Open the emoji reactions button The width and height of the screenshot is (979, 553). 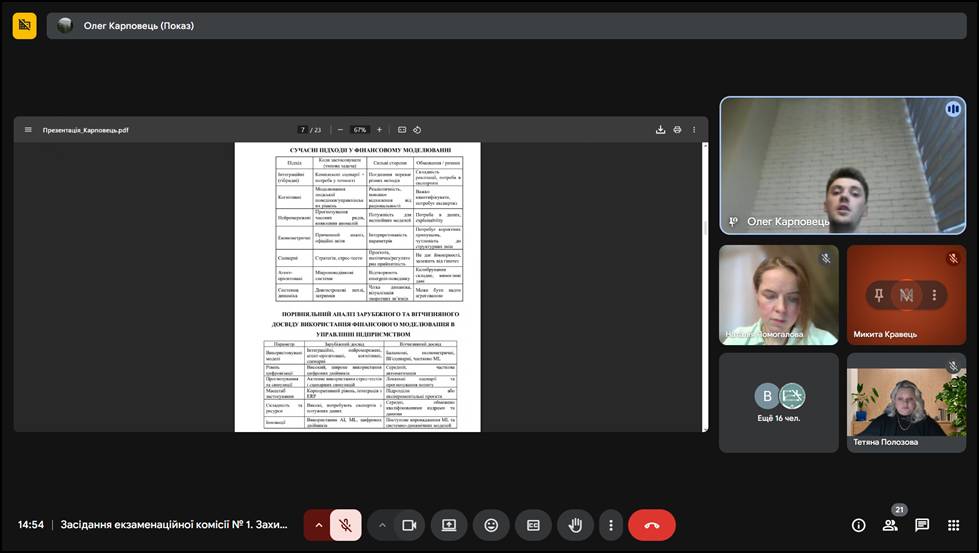491,525
